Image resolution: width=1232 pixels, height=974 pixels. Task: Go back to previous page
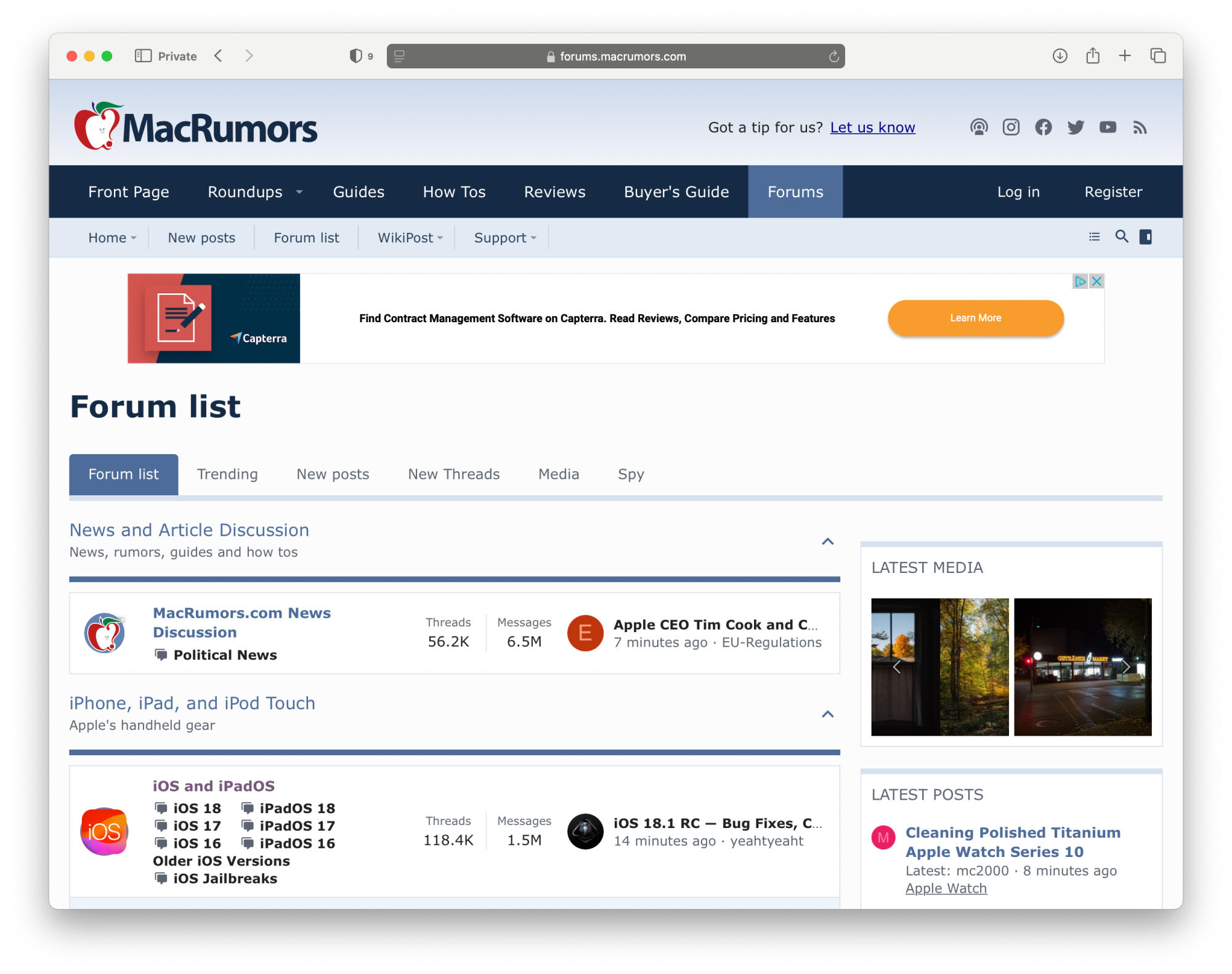218,56
